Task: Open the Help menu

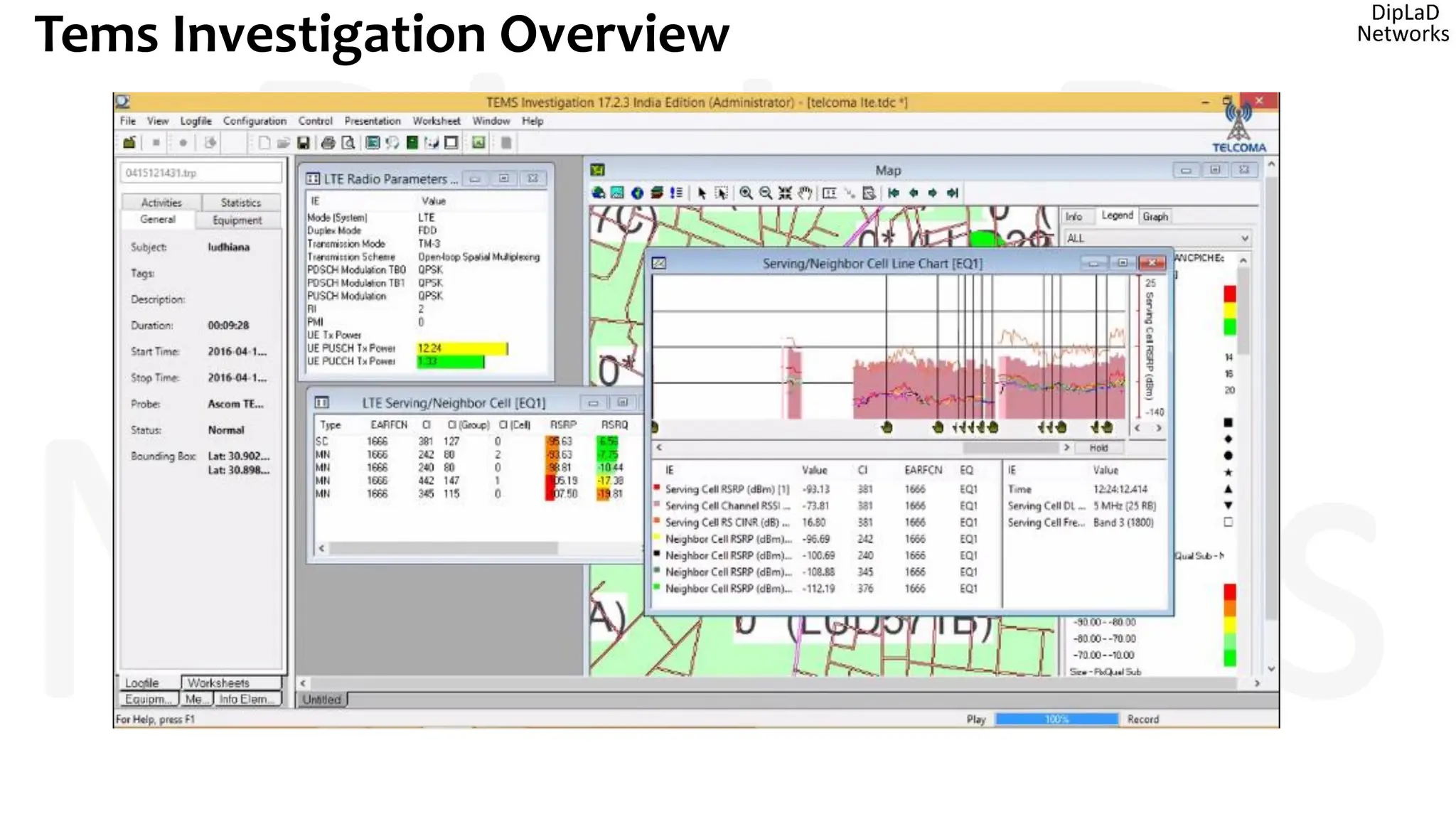Action: [x=532, y=121]
